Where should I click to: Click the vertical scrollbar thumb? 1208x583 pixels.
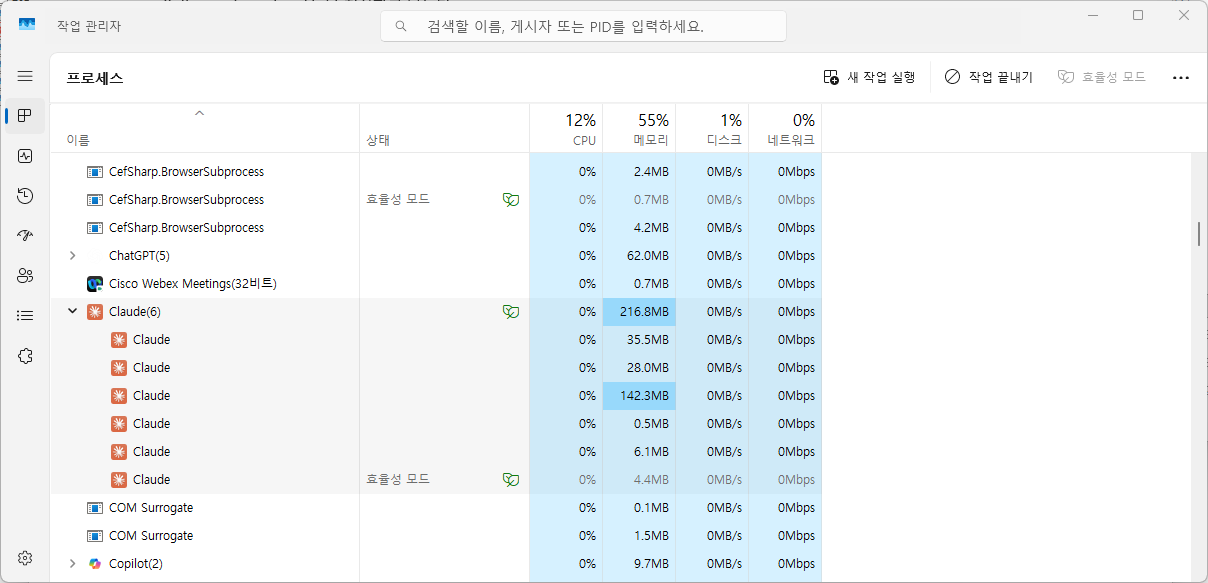click(x=1199, y=233)
